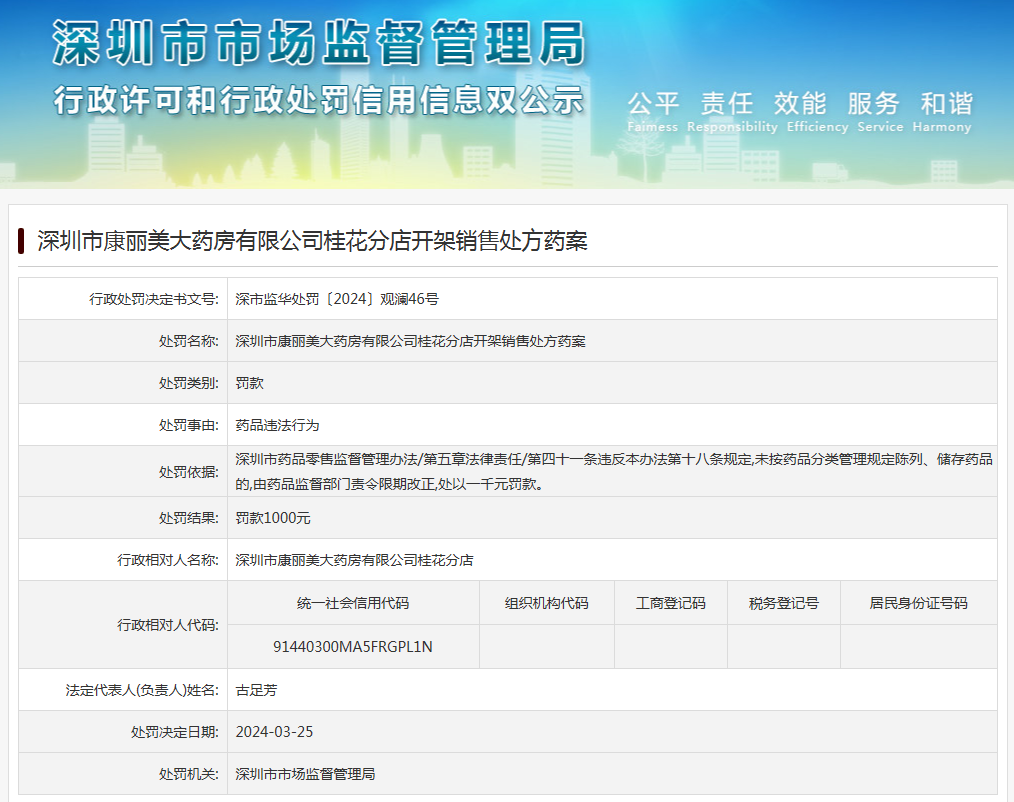Image resolution: width=1014 pixels, height=802 pixels.
Task: Select the 处罚名称 value cell text
Action: pos(411,341)
